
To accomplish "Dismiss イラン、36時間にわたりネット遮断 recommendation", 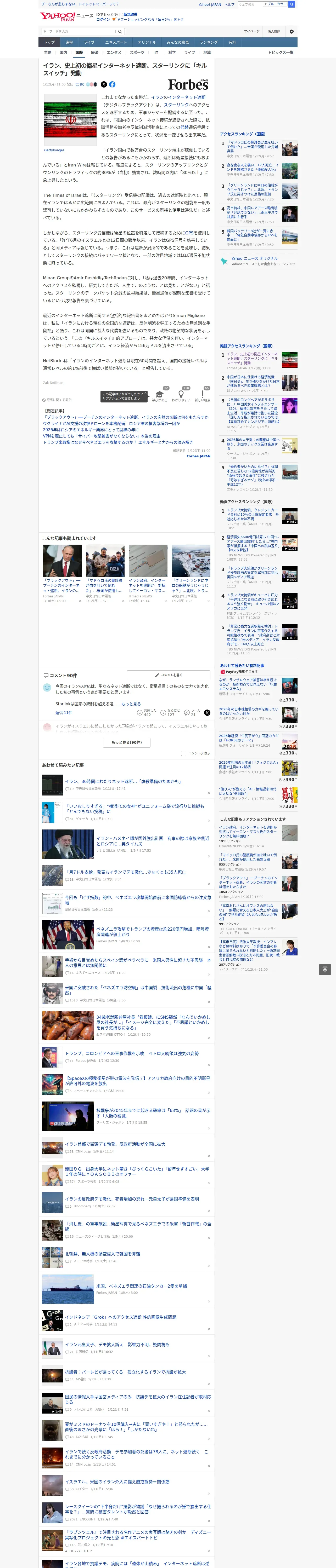I will (x=209, y=794).
